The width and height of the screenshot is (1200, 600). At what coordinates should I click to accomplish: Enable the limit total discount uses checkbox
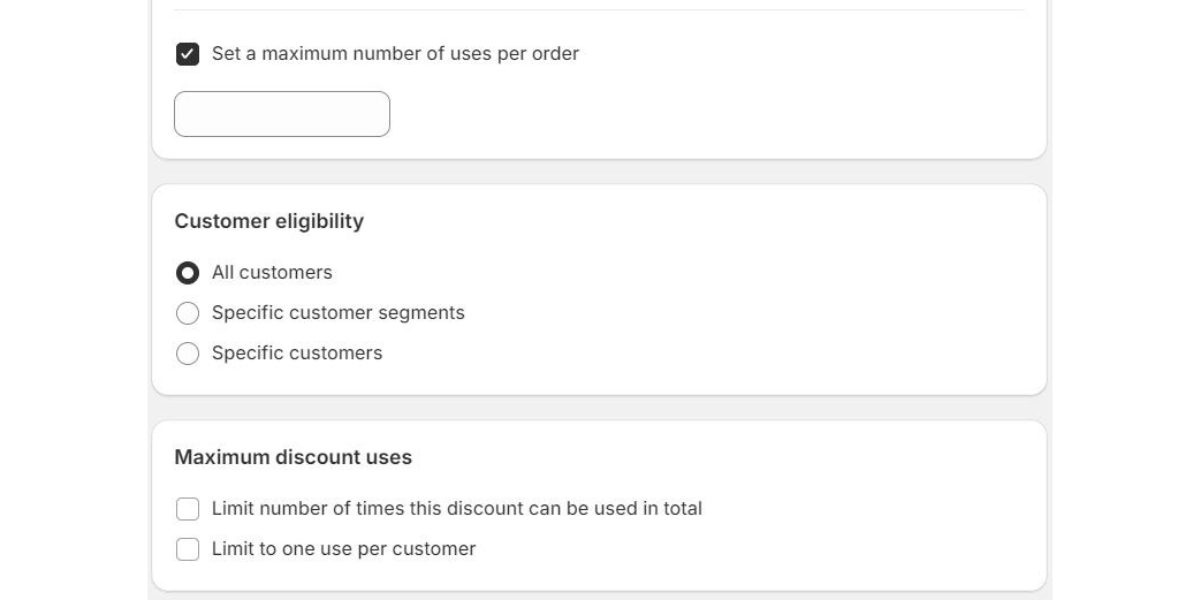point(187,509)
